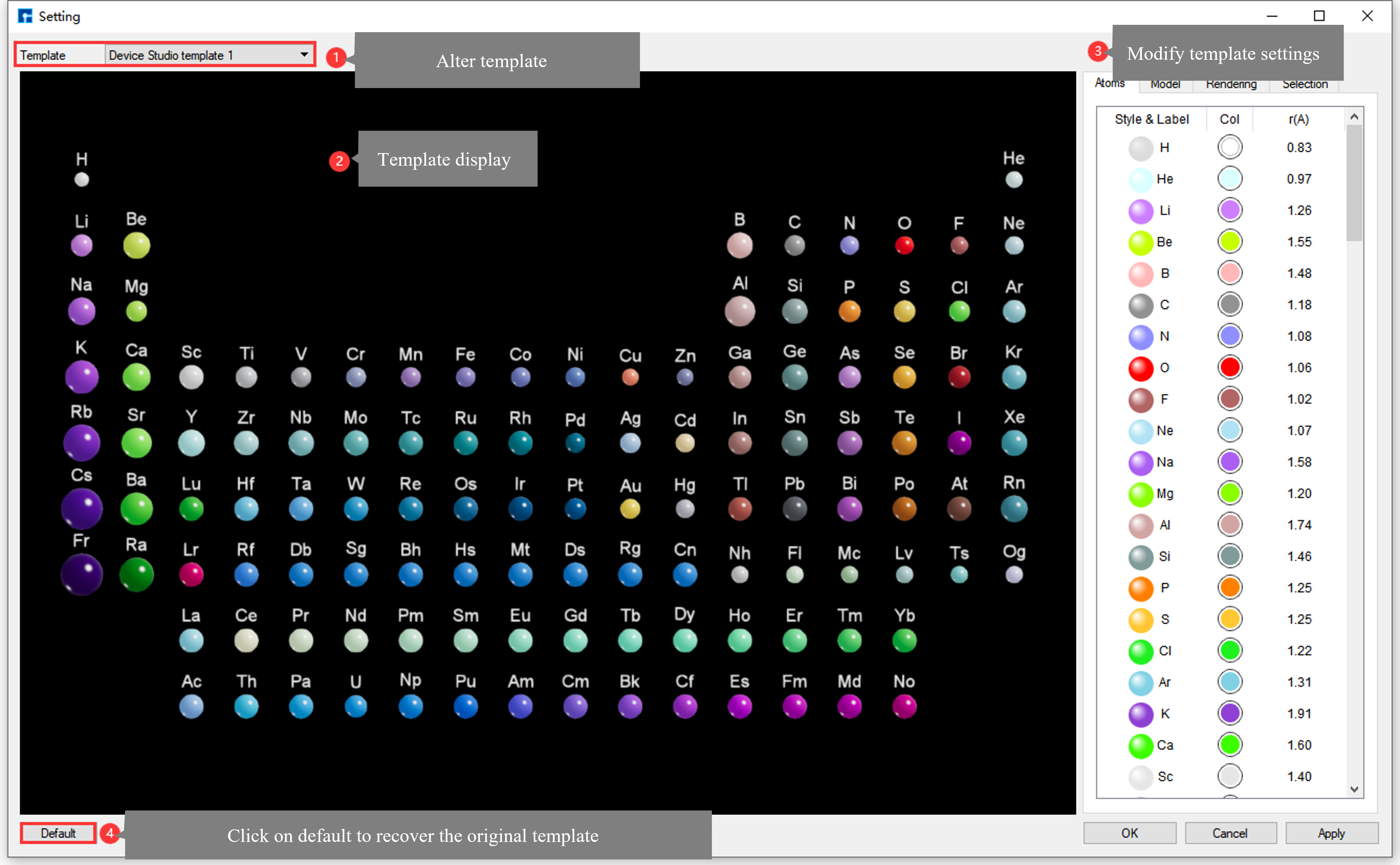Select the Br atom sphere
Image resolution: width=1400 pixels, height=865 pixels.
pyautogui.click(x=959, y=377)
